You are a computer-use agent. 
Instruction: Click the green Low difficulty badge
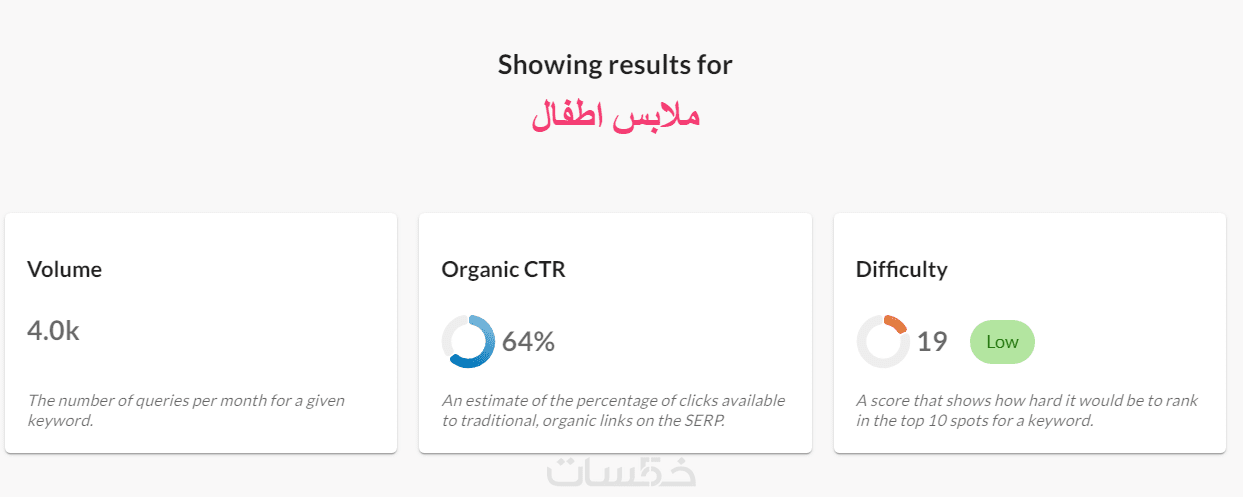(1002, 342)
